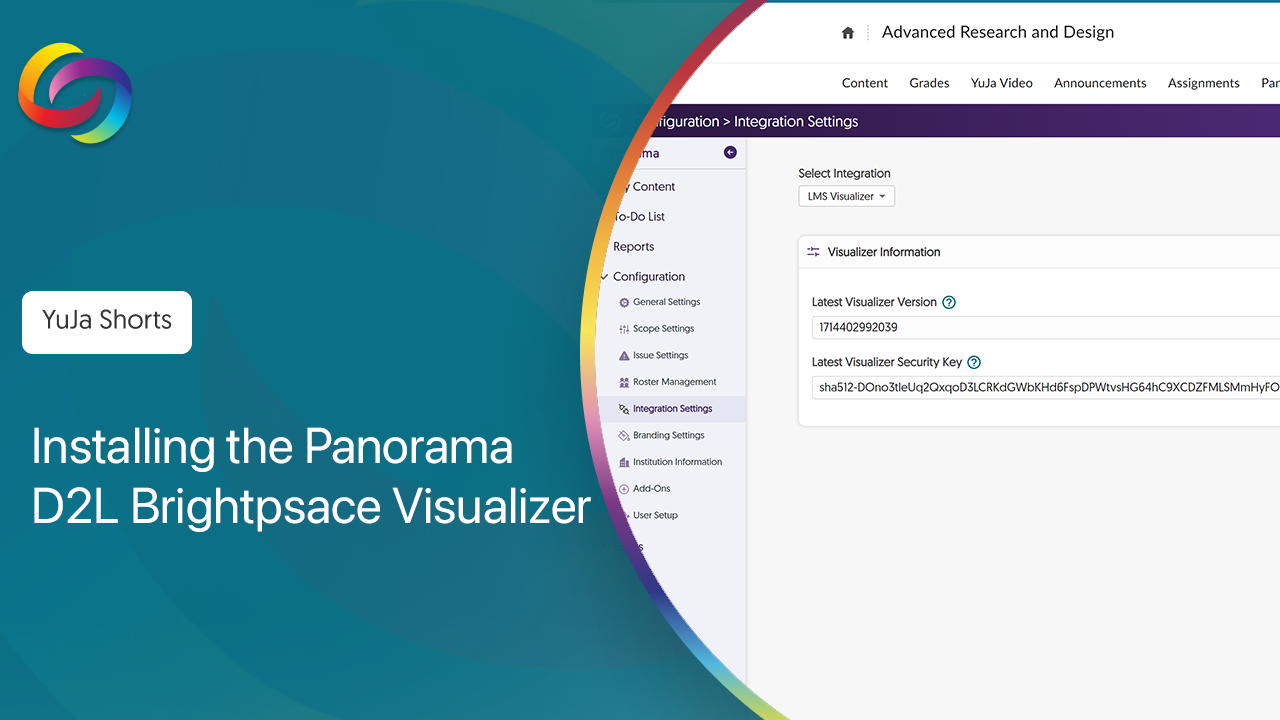Select Scope Settings in Configuration
1280x720 pixels.
click(x=664, y=329)
